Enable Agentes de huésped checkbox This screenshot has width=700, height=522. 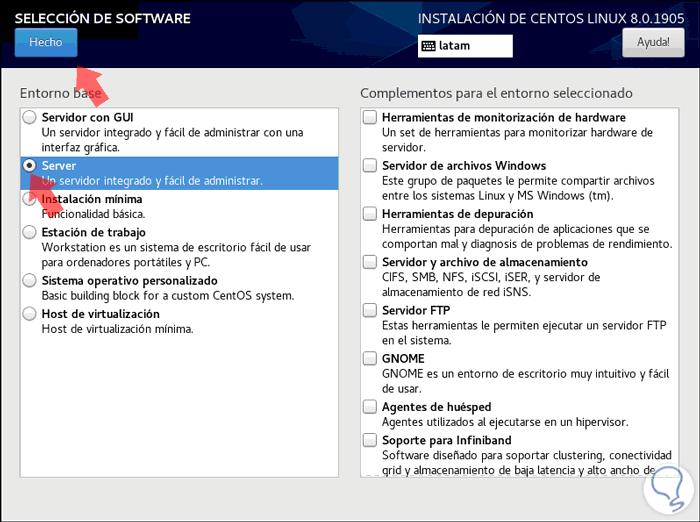click(x=370, y=407)
